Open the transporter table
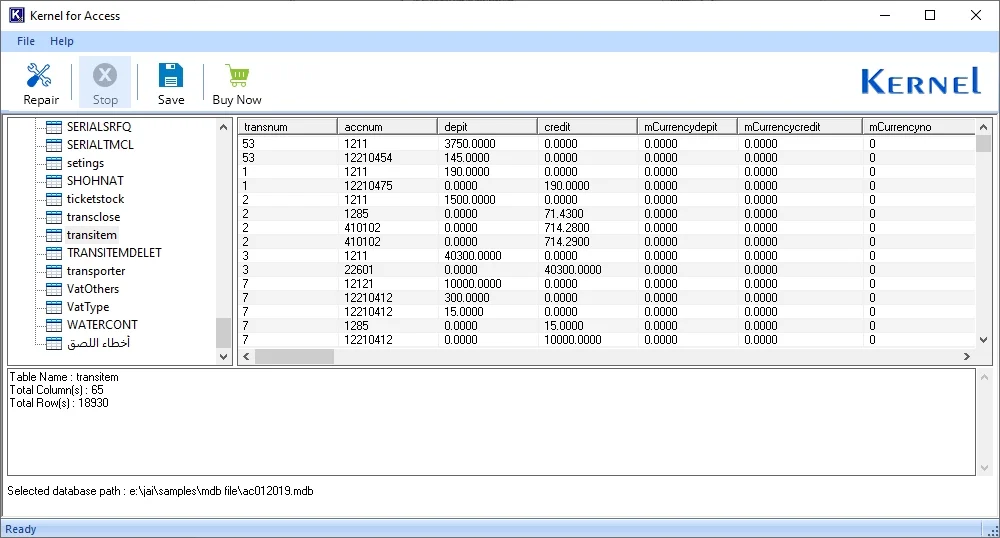The width and height of the screenshot is (1000, 538). click(x=96, y=271)
